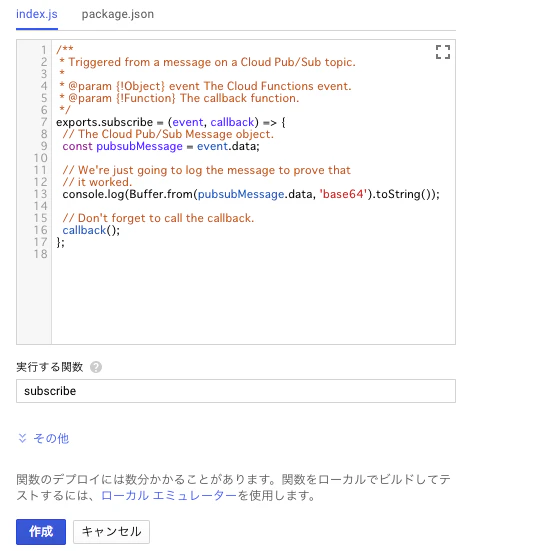Expand code editor to fullscreen
The image size is (543, 551).
[x=442, y=52]
